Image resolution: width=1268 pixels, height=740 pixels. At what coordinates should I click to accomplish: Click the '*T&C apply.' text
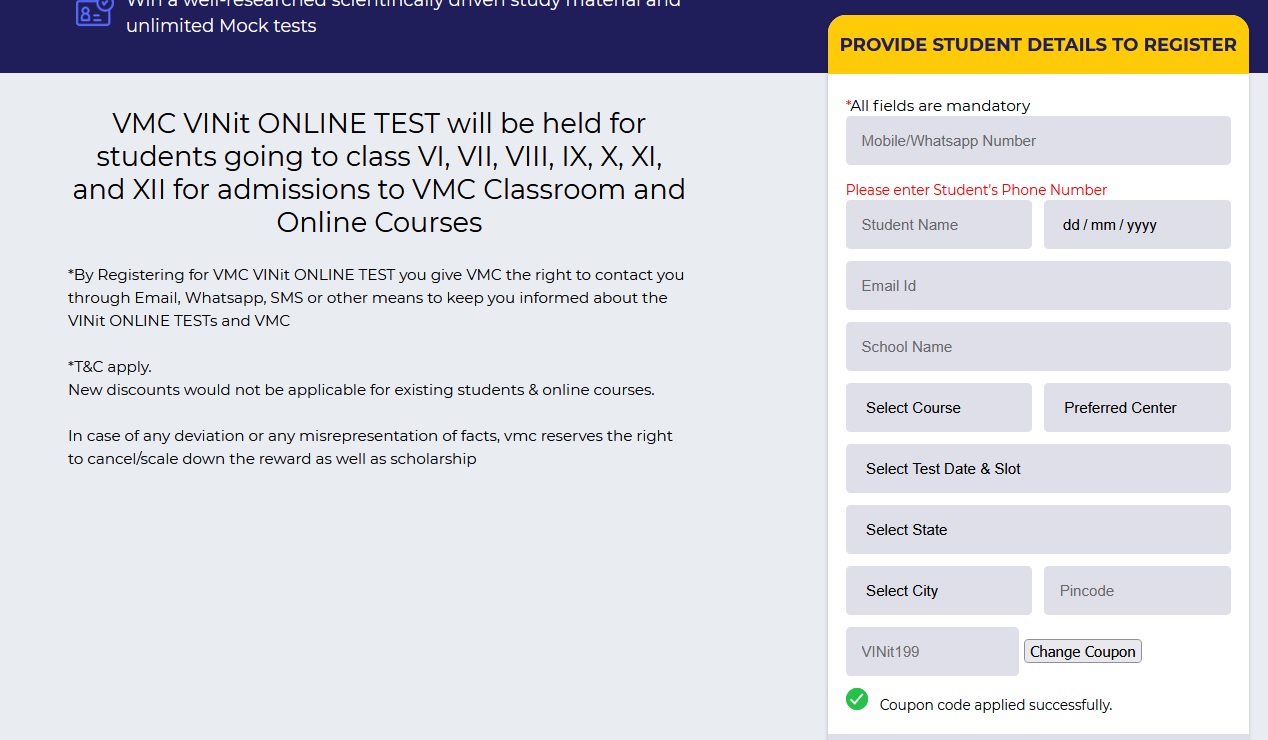coord(110,367)
